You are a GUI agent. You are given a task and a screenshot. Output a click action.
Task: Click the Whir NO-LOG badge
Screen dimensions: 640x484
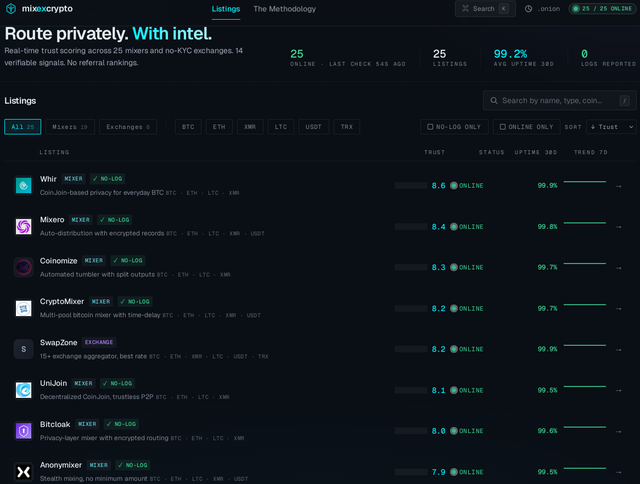[107, 179]
